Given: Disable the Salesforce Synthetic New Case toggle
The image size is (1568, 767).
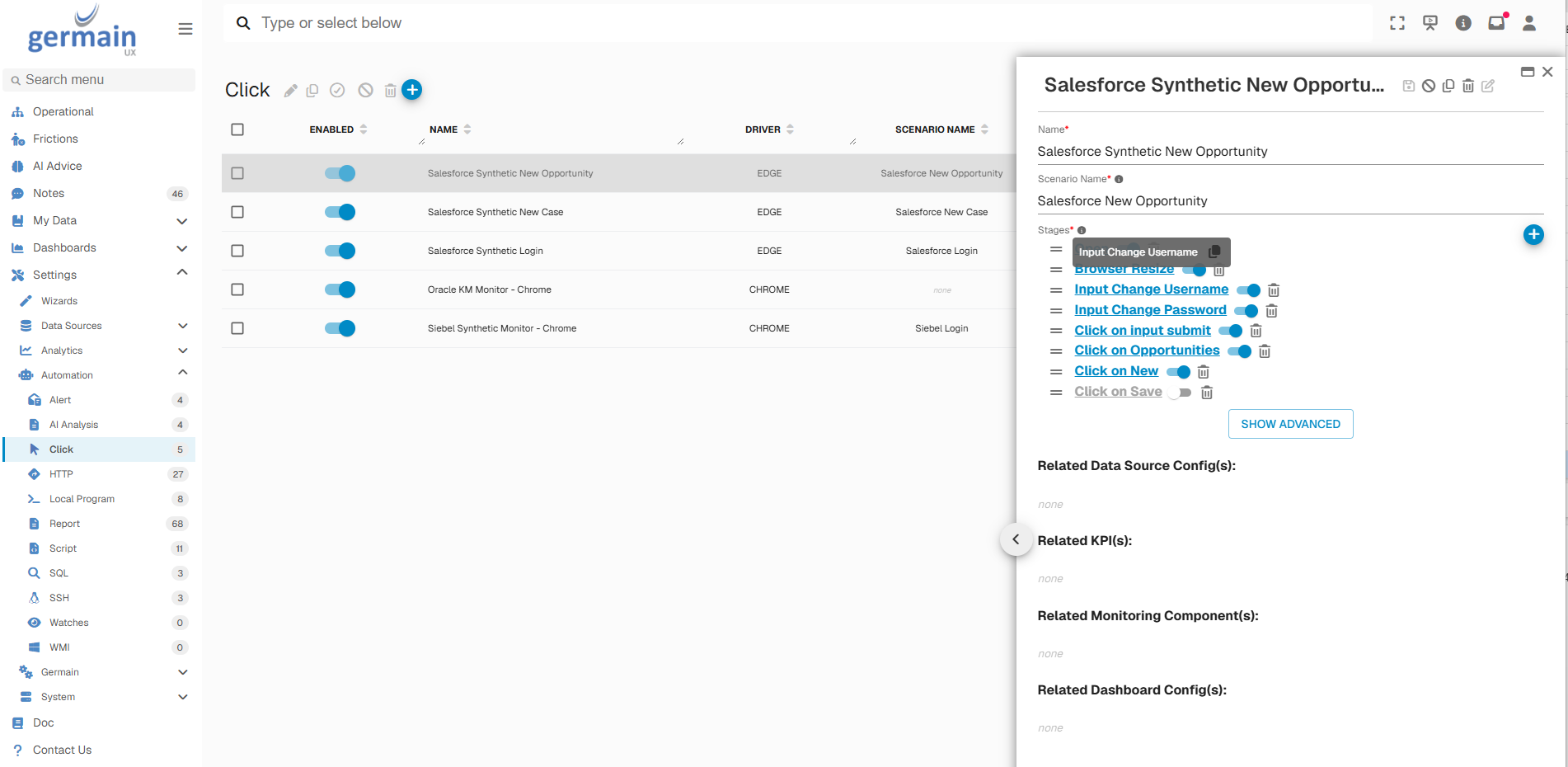Looking at the screenshot, I should (340, 212).
